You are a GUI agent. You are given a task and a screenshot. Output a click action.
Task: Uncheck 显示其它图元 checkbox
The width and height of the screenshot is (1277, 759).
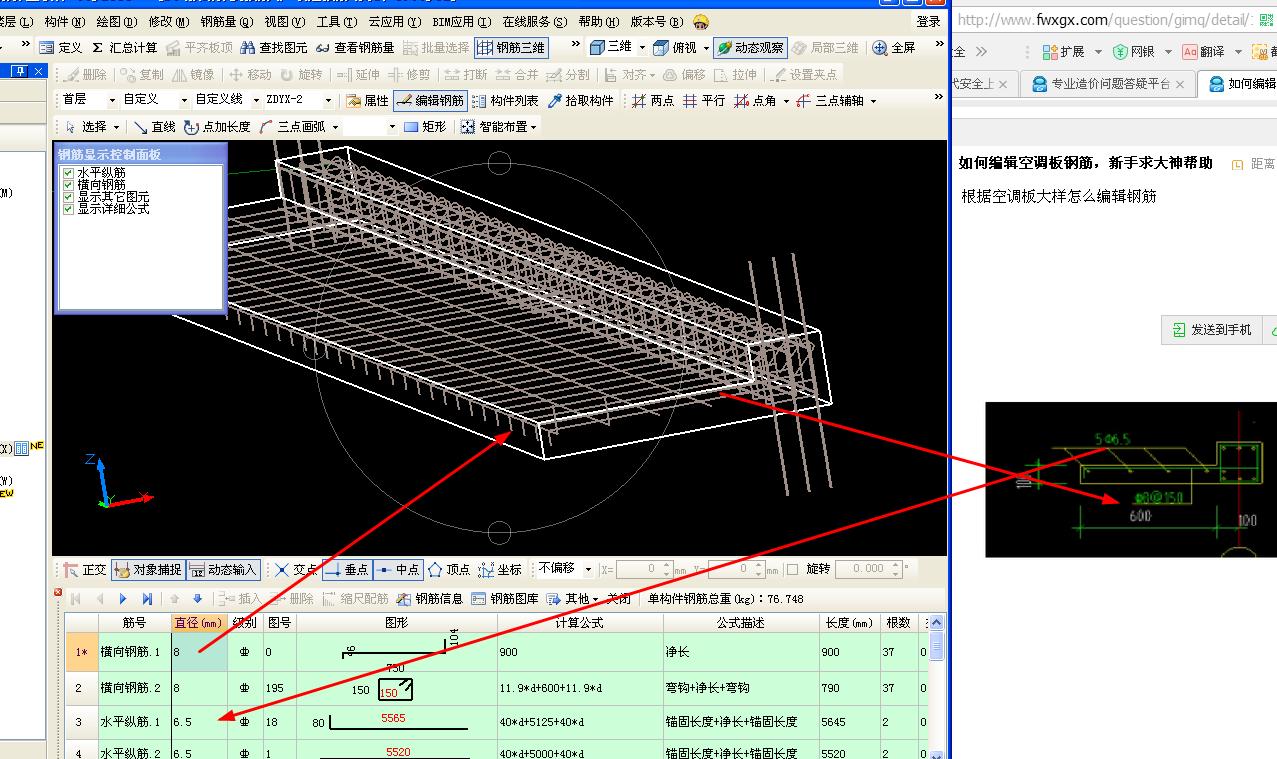click(68, 197)
